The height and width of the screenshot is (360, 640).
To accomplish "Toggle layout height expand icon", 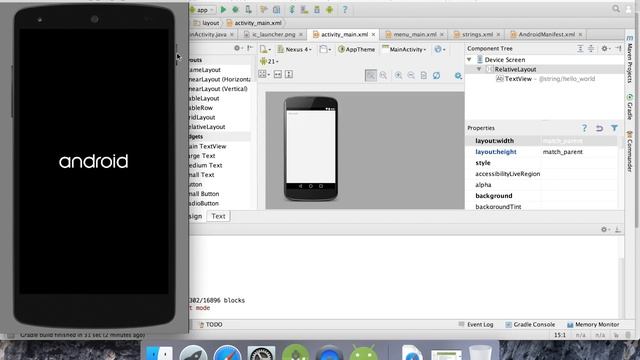I will click(289, 74).
